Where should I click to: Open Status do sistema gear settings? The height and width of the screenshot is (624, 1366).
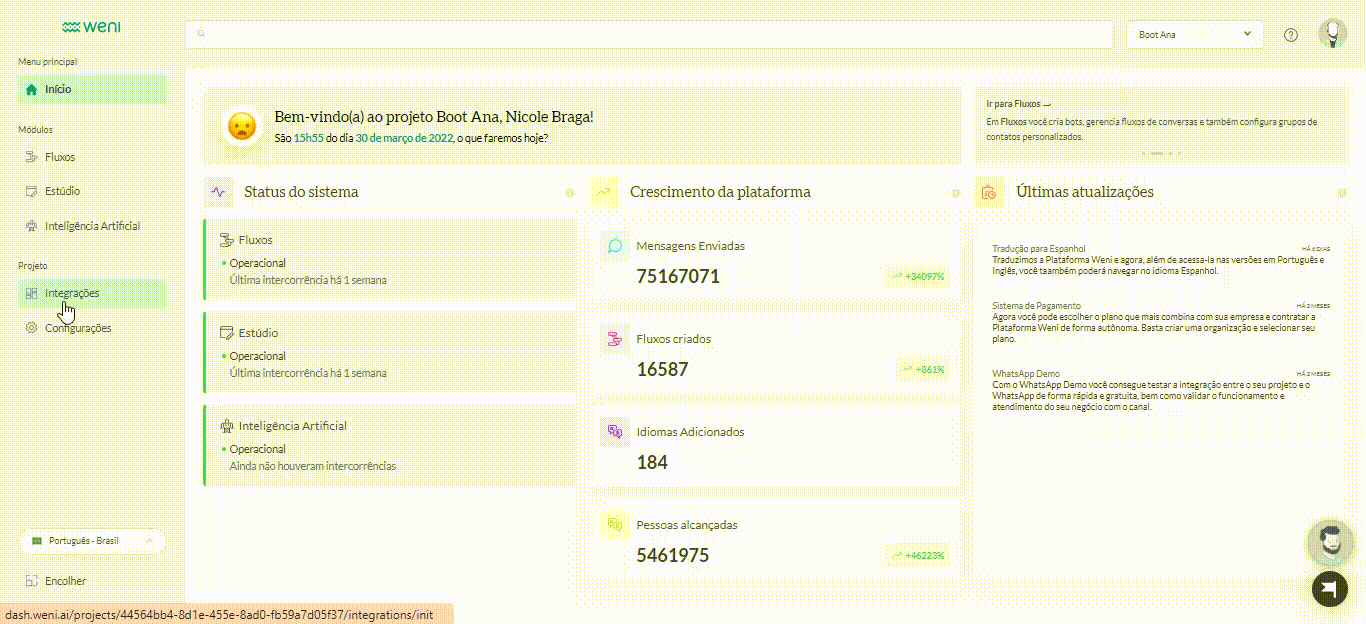pos(569,193)
